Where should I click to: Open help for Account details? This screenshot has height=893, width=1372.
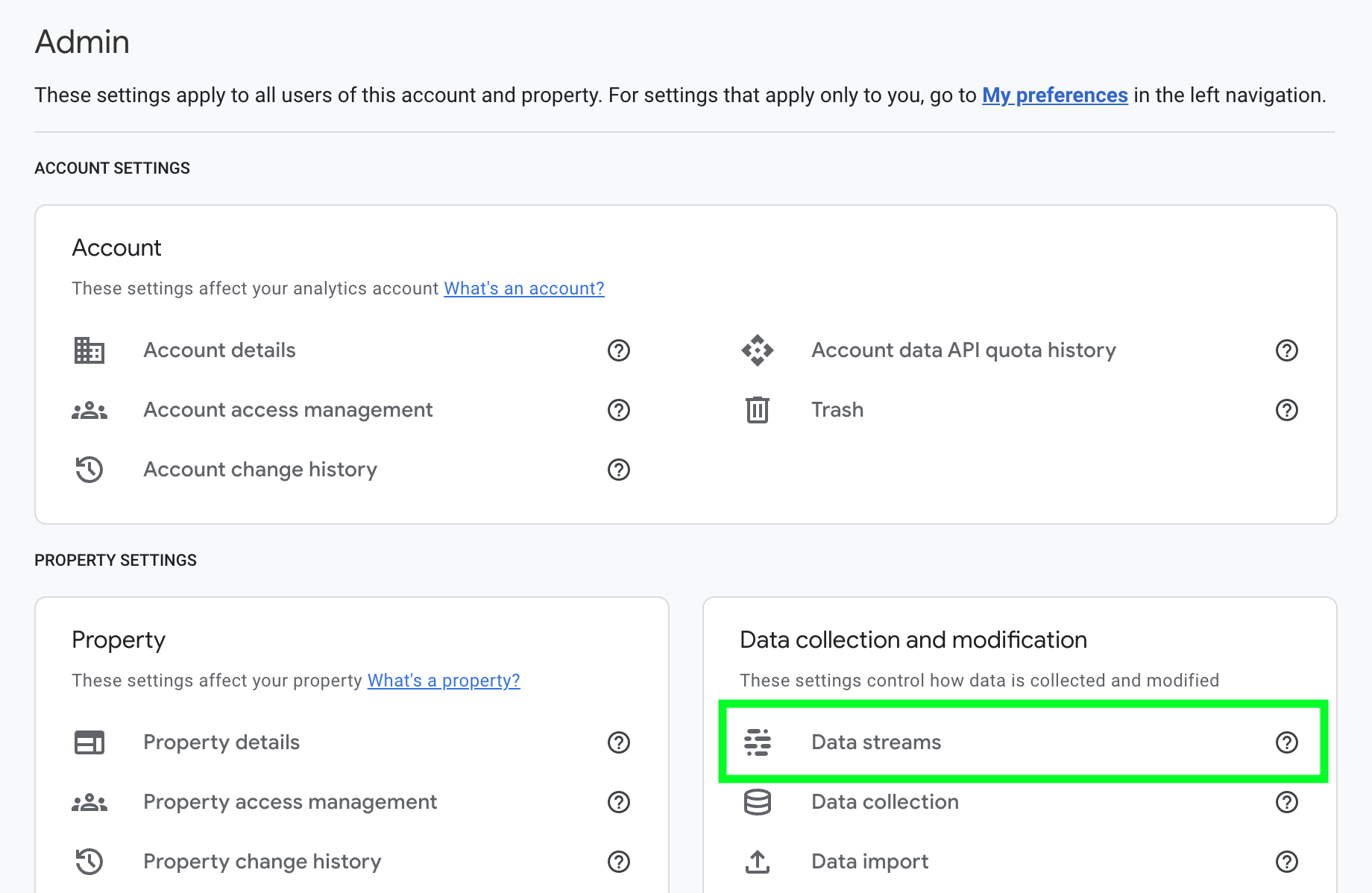pyautogui.click(x=619, y=350)
